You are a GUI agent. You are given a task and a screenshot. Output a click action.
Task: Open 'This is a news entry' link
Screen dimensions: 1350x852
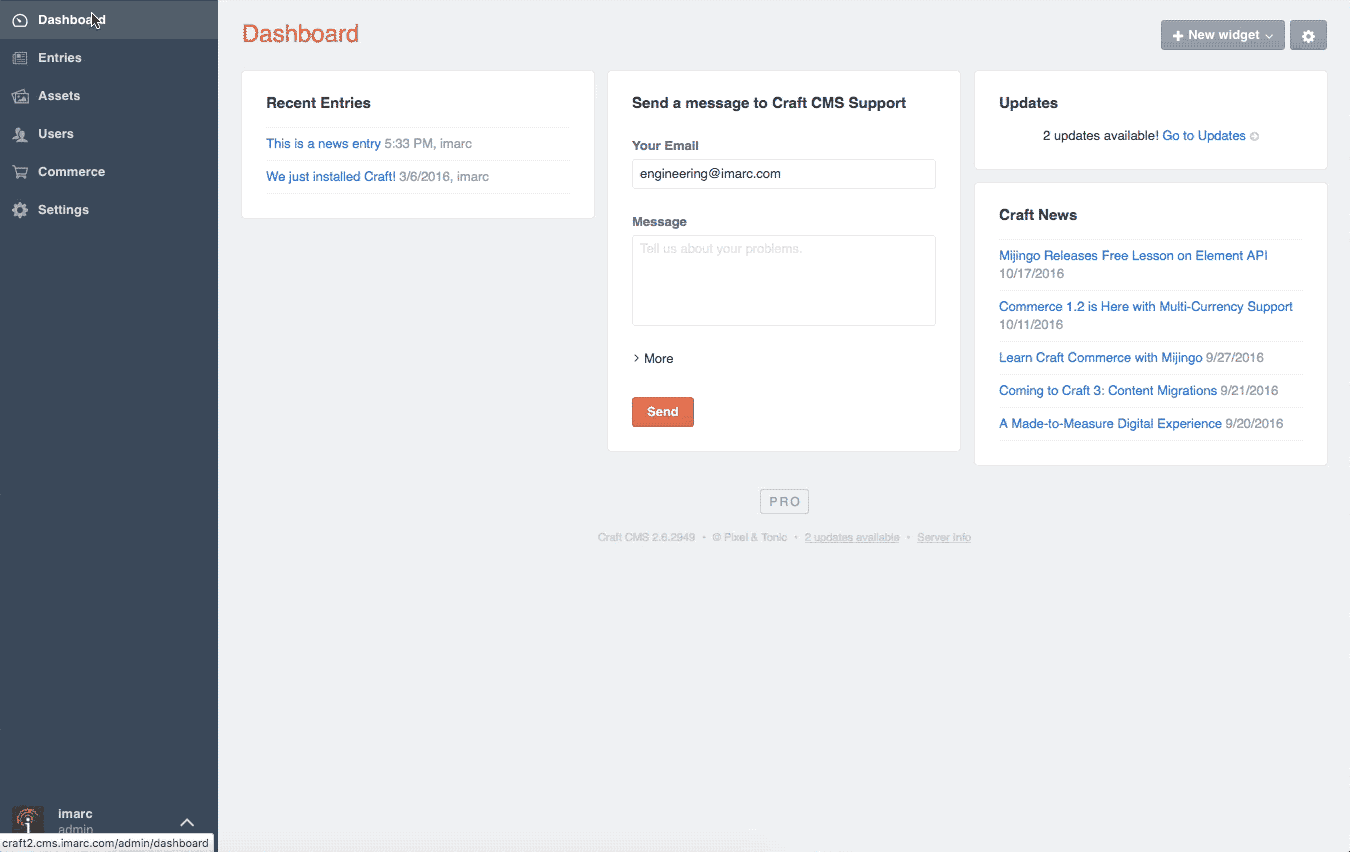[323, 144]
